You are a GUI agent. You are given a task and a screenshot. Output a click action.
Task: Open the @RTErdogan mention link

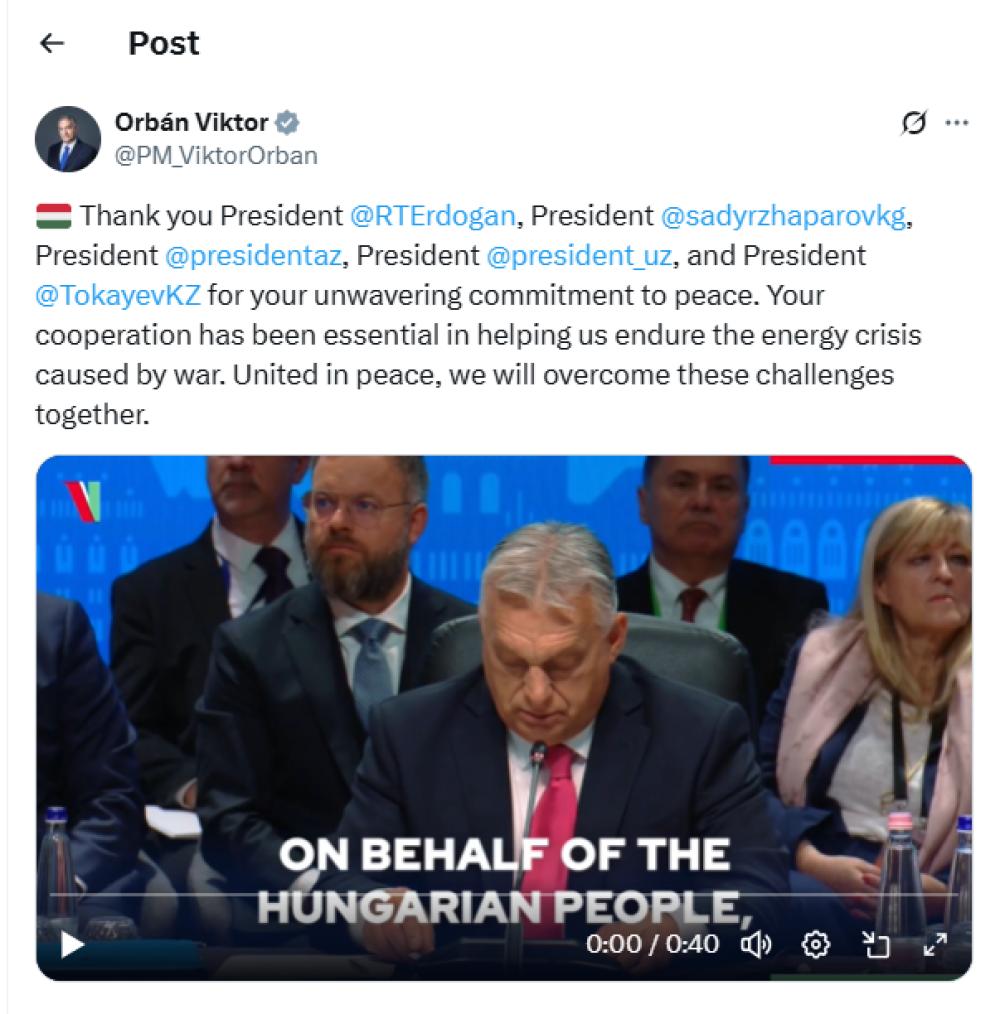pyautogui.click(x=432, y=216)
